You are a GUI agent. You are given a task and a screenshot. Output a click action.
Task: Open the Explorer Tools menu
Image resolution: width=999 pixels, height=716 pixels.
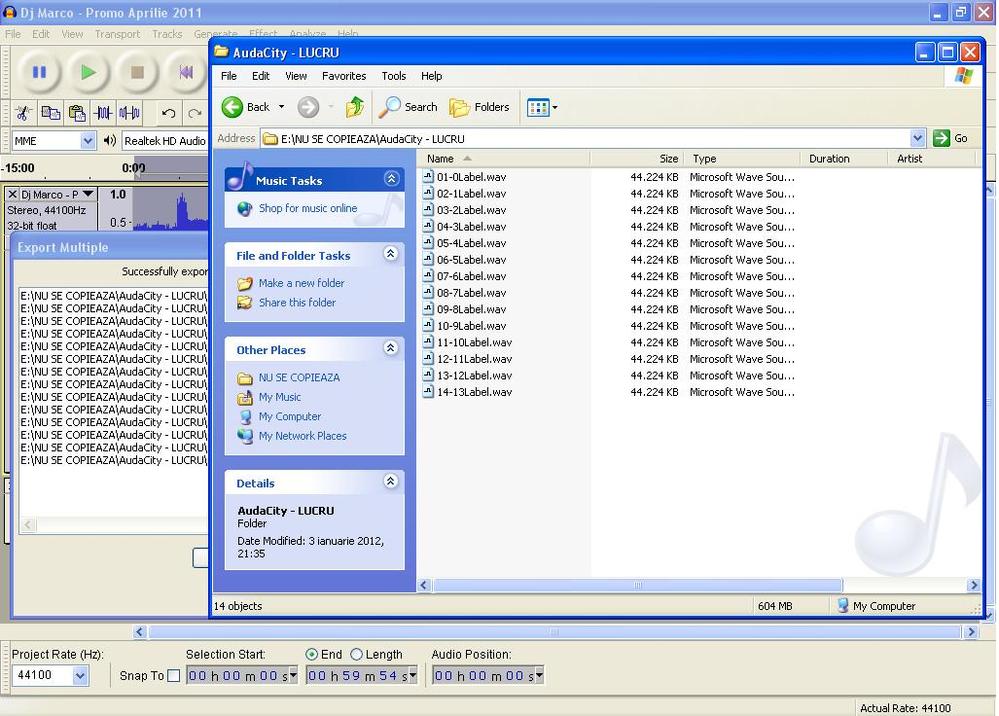394,76
